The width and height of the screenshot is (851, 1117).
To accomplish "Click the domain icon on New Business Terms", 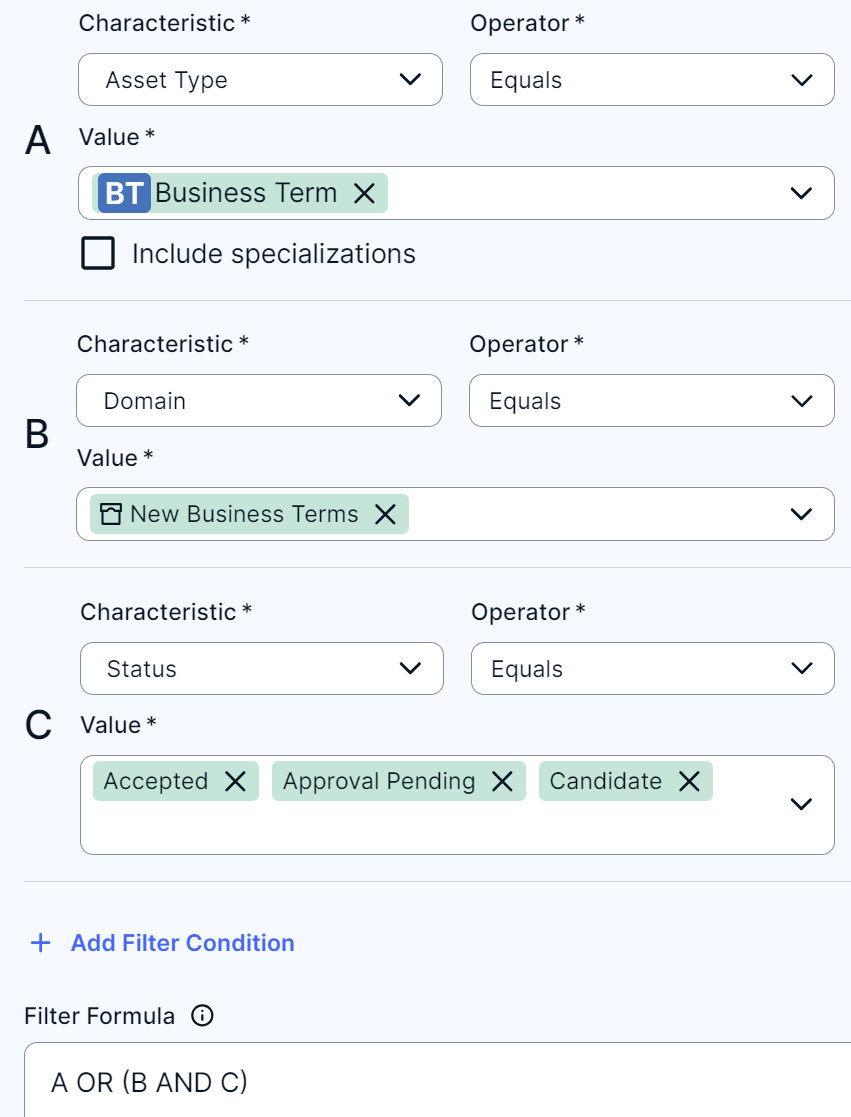I will 111,514.
